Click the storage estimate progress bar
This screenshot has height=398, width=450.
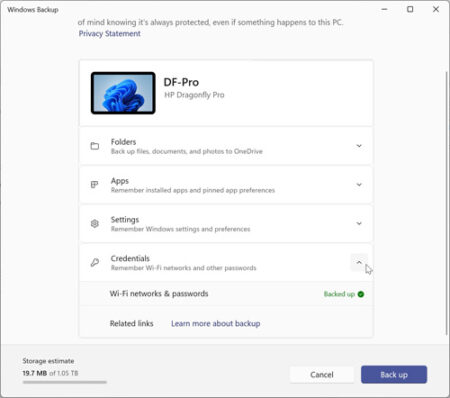(65, 382)
